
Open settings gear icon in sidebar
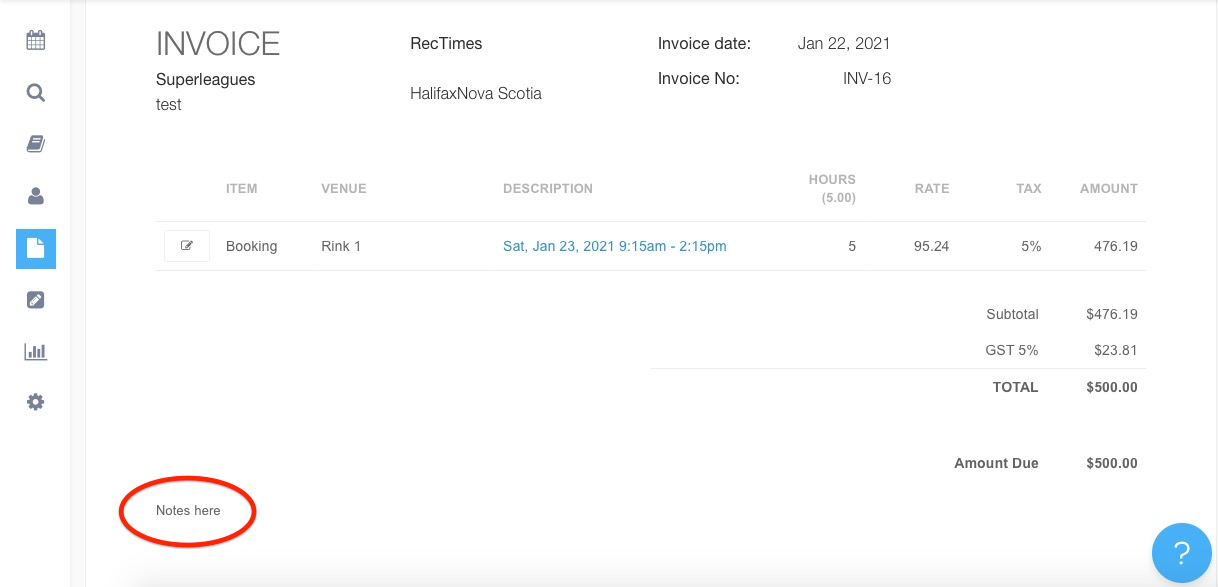pos(36,402)
